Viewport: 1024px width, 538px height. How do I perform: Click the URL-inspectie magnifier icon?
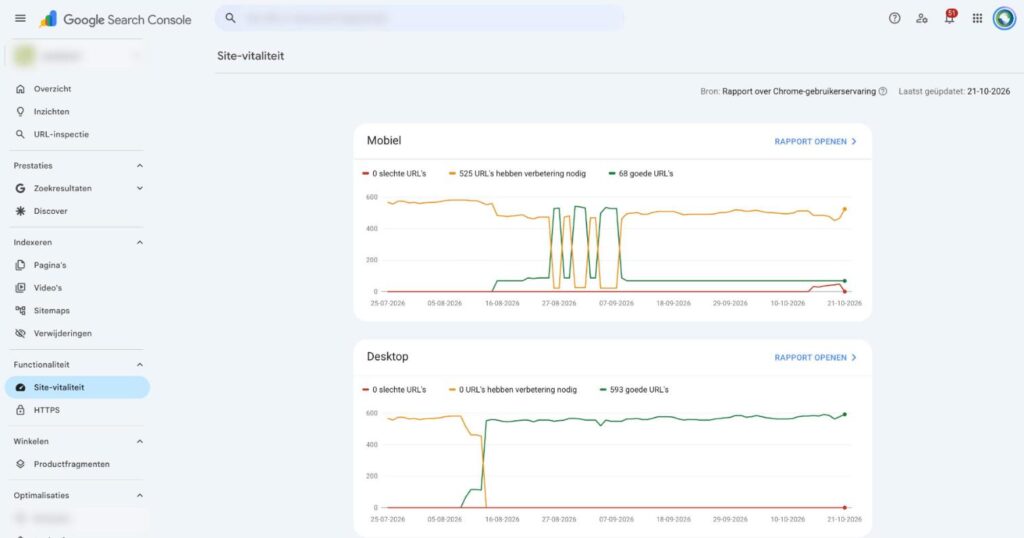[x=20, y=134]
